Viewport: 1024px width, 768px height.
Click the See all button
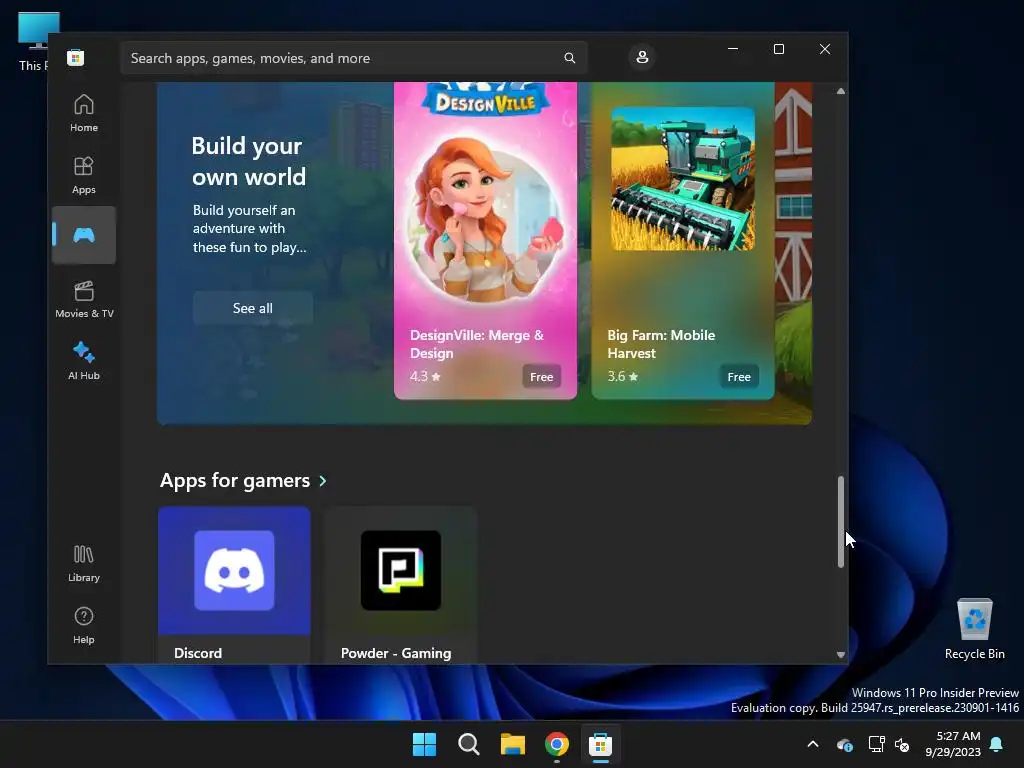253,308
